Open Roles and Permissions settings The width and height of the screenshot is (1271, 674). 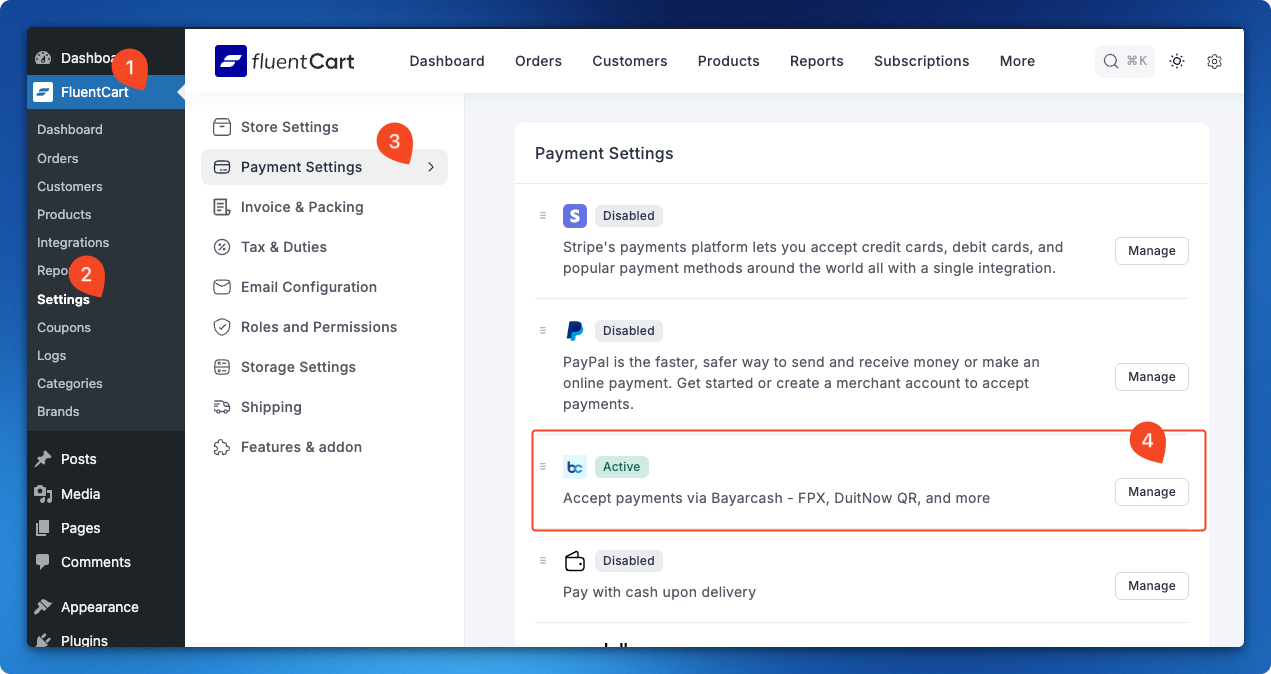[318, 327]
